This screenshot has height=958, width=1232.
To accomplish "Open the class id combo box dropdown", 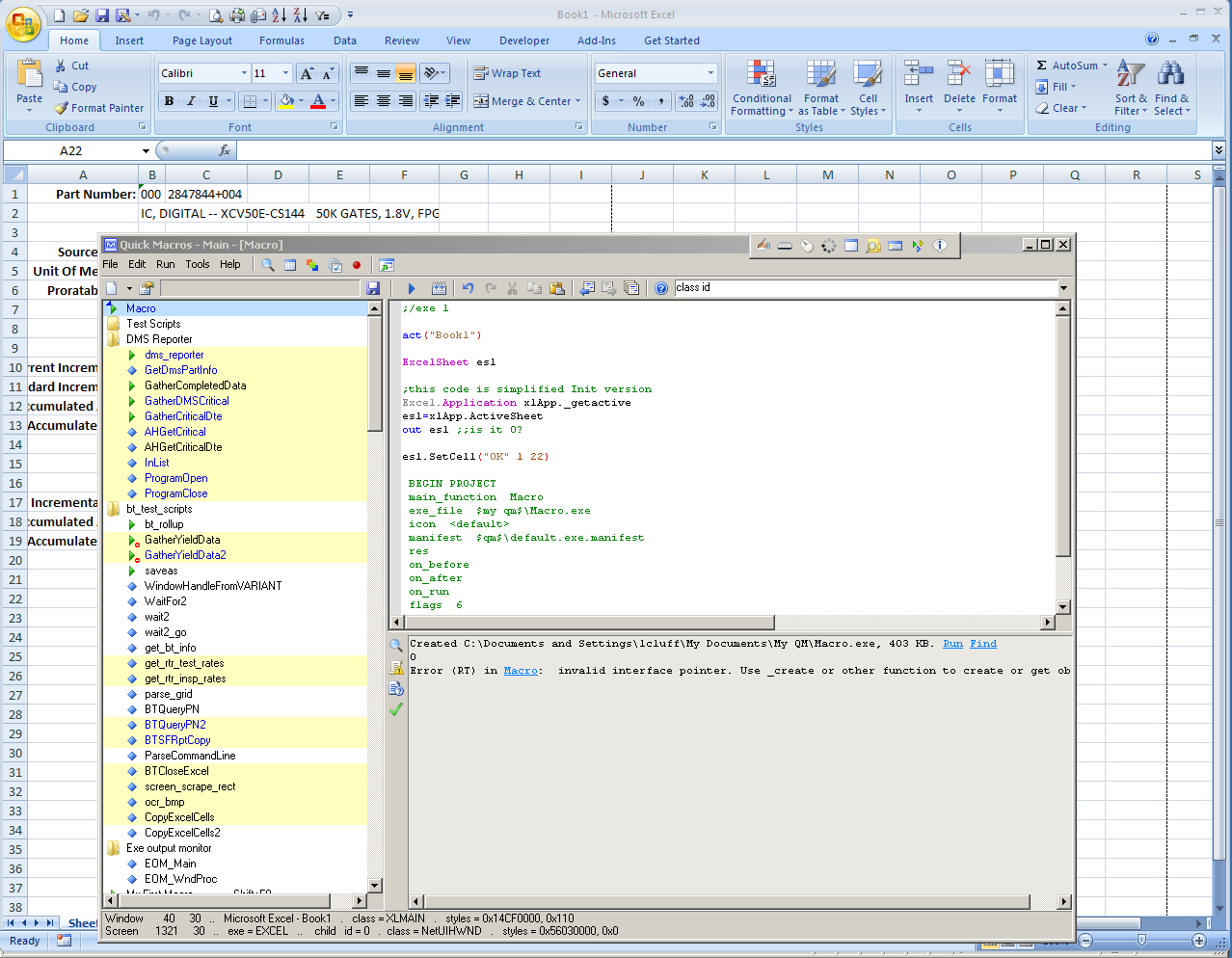I will (x=1063, y=288).
